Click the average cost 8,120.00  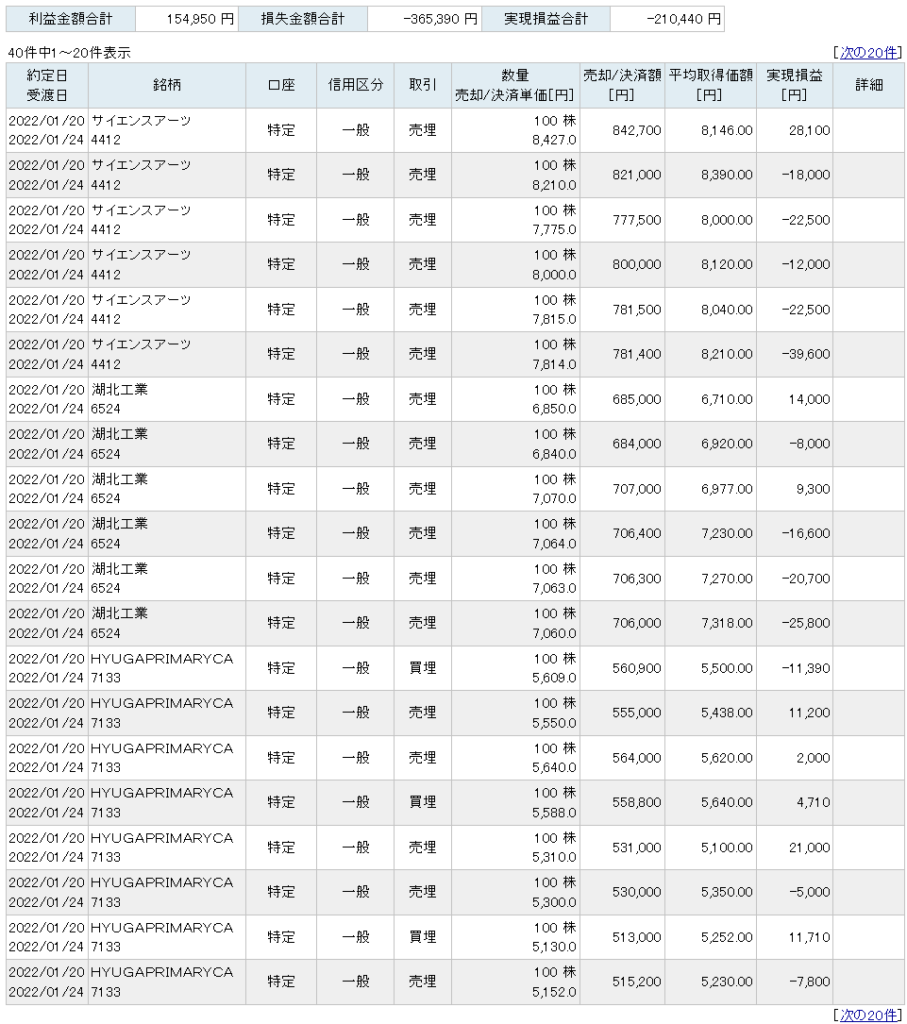click(727, 264)
